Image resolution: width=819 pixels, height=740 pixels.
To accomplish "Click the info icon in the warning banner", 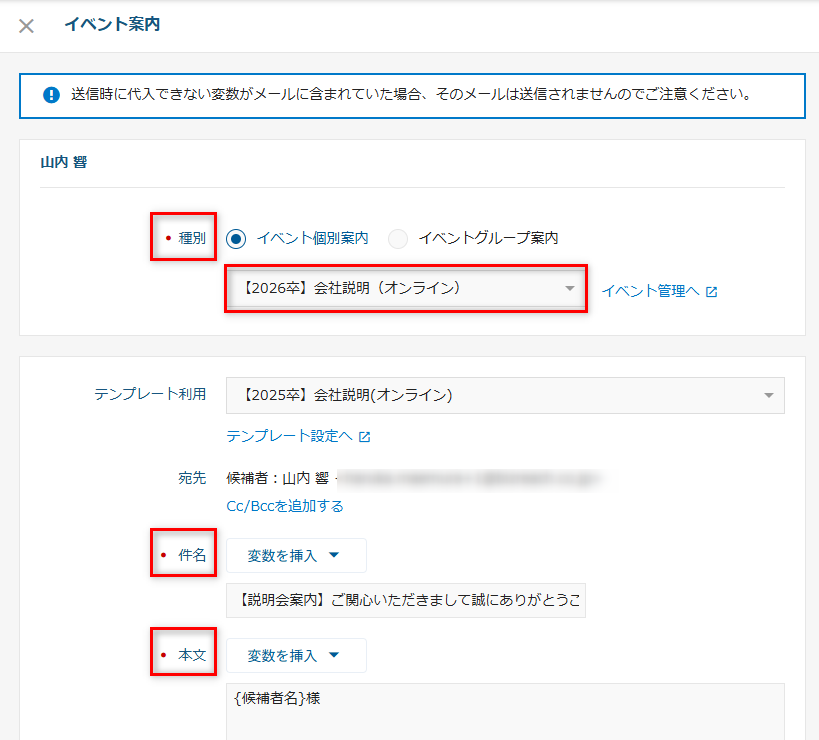I will coord(51,96).
